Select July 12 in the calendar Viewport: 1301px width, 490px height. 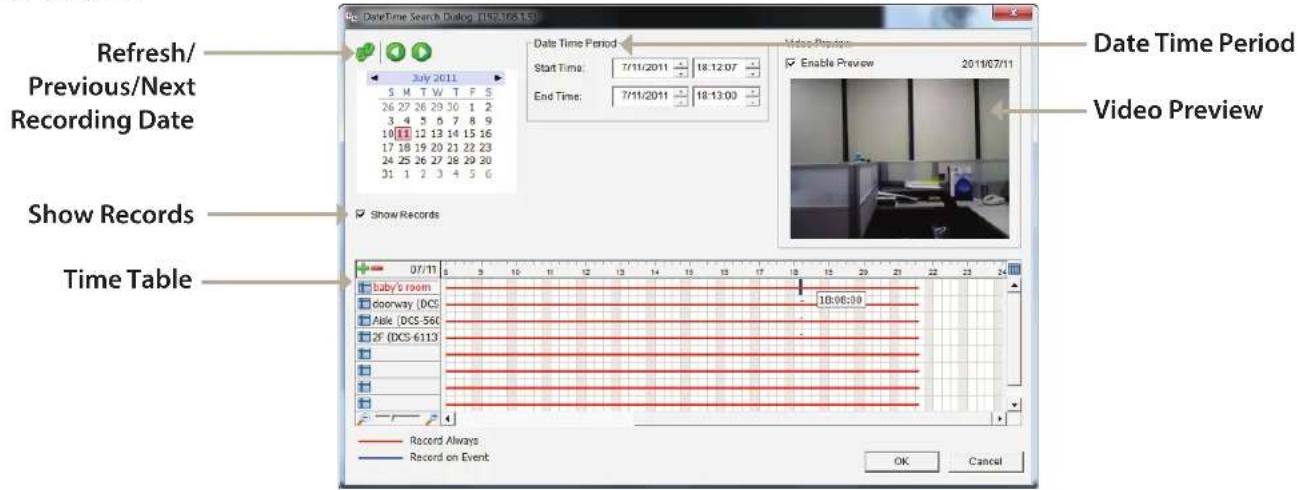click(x=420, y=132)
